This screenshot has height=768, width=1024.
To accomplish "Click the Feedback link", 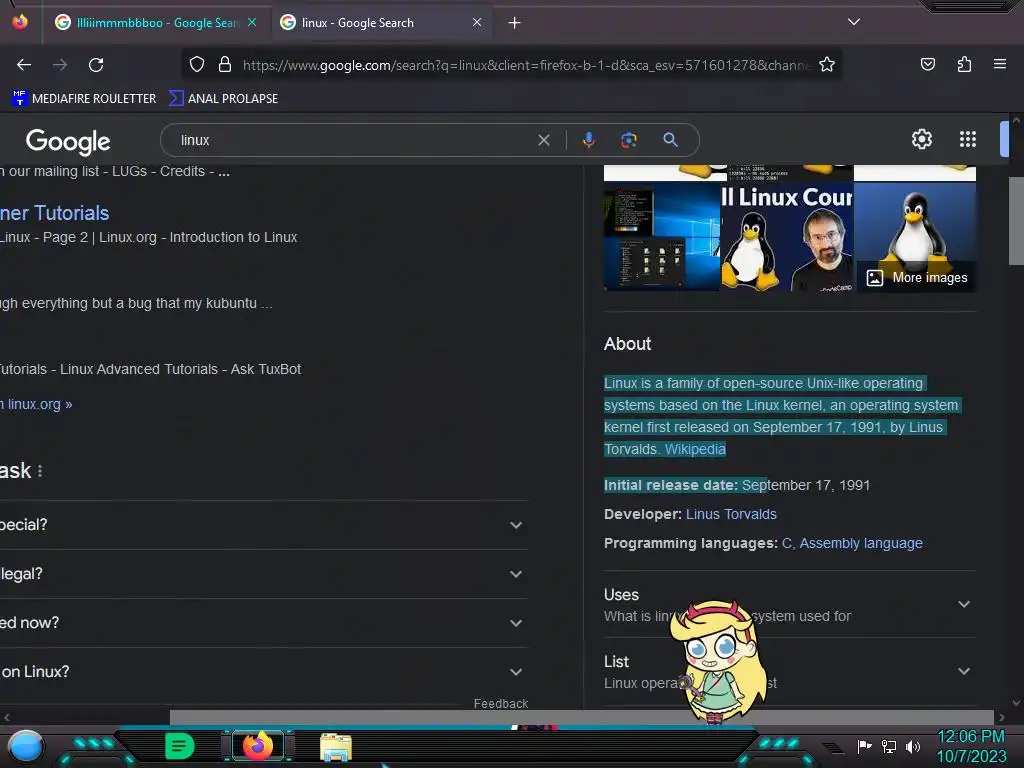I will tap(501, 703).
